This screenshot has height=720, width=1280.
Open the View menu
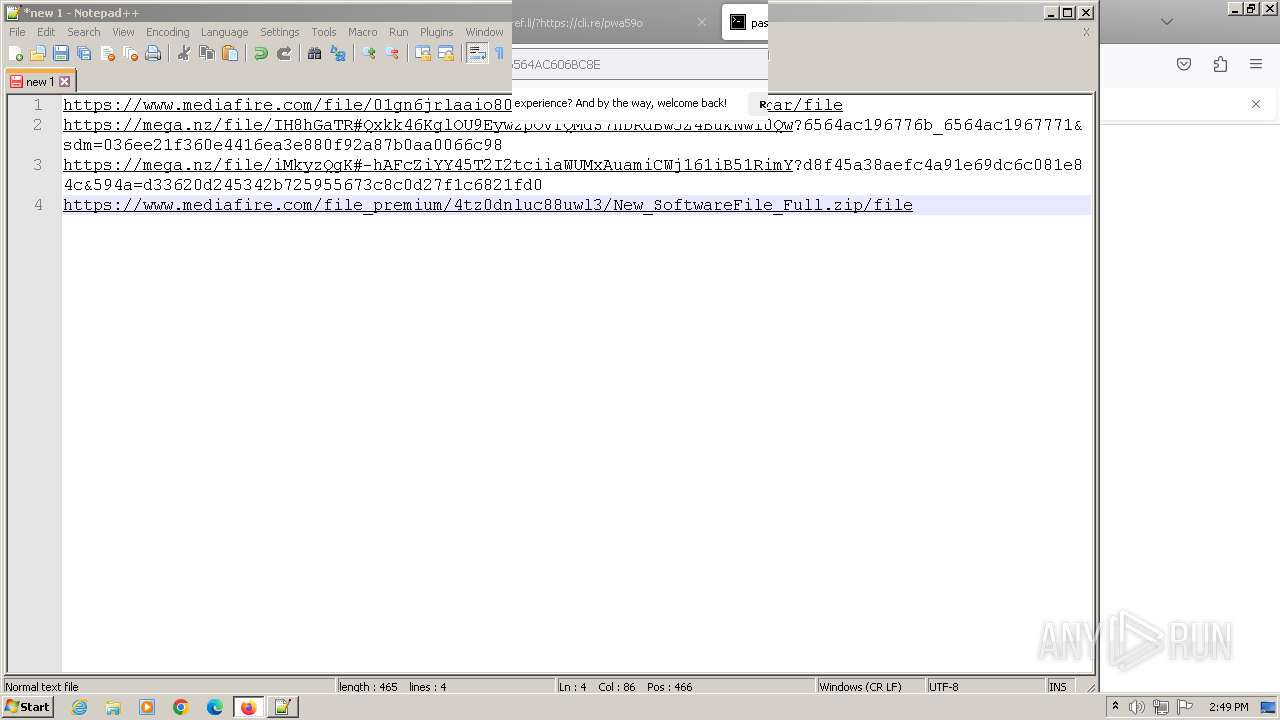(x=123, y=32)
